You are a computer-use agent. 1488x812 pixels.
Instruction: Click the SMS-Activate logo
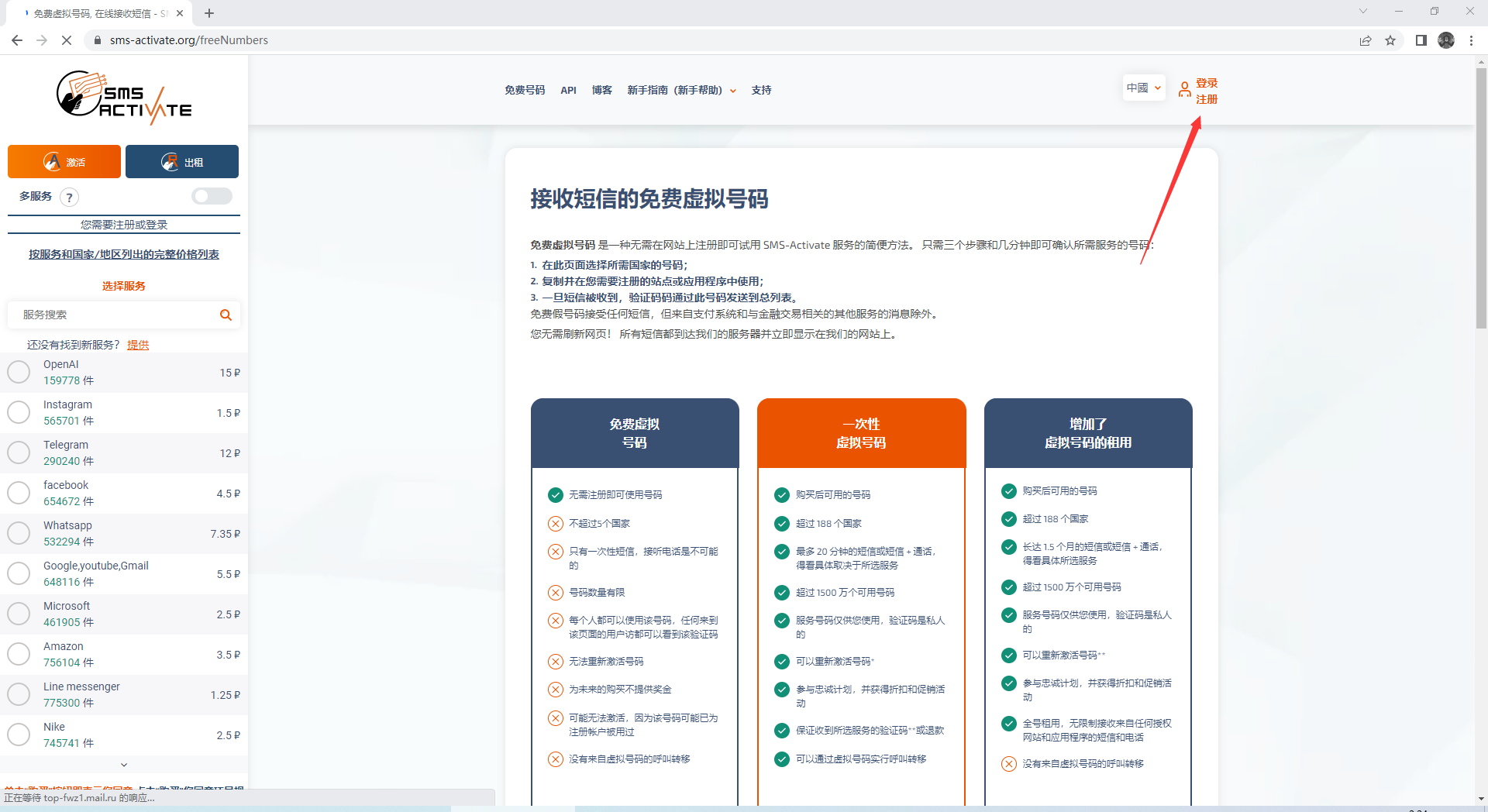point(124,96)
